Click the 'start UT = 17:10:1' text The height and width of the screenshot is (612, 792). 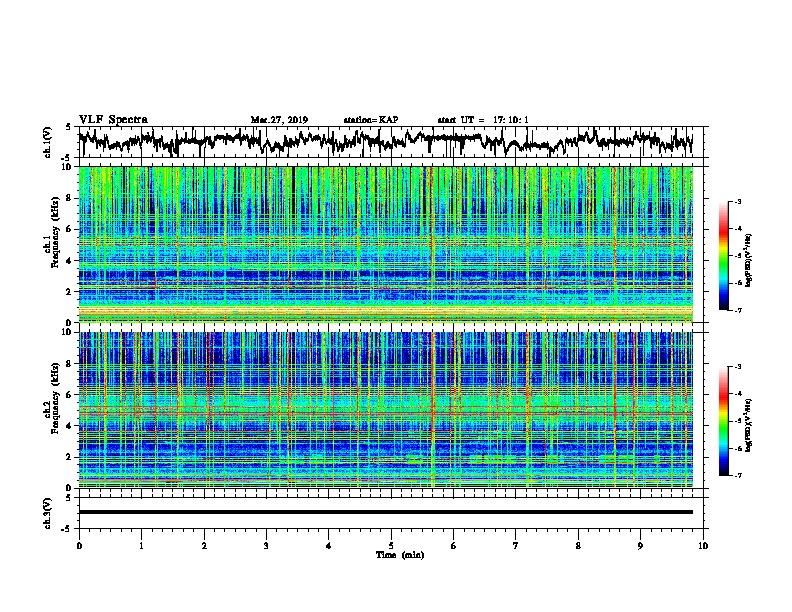tap(483, 120)
